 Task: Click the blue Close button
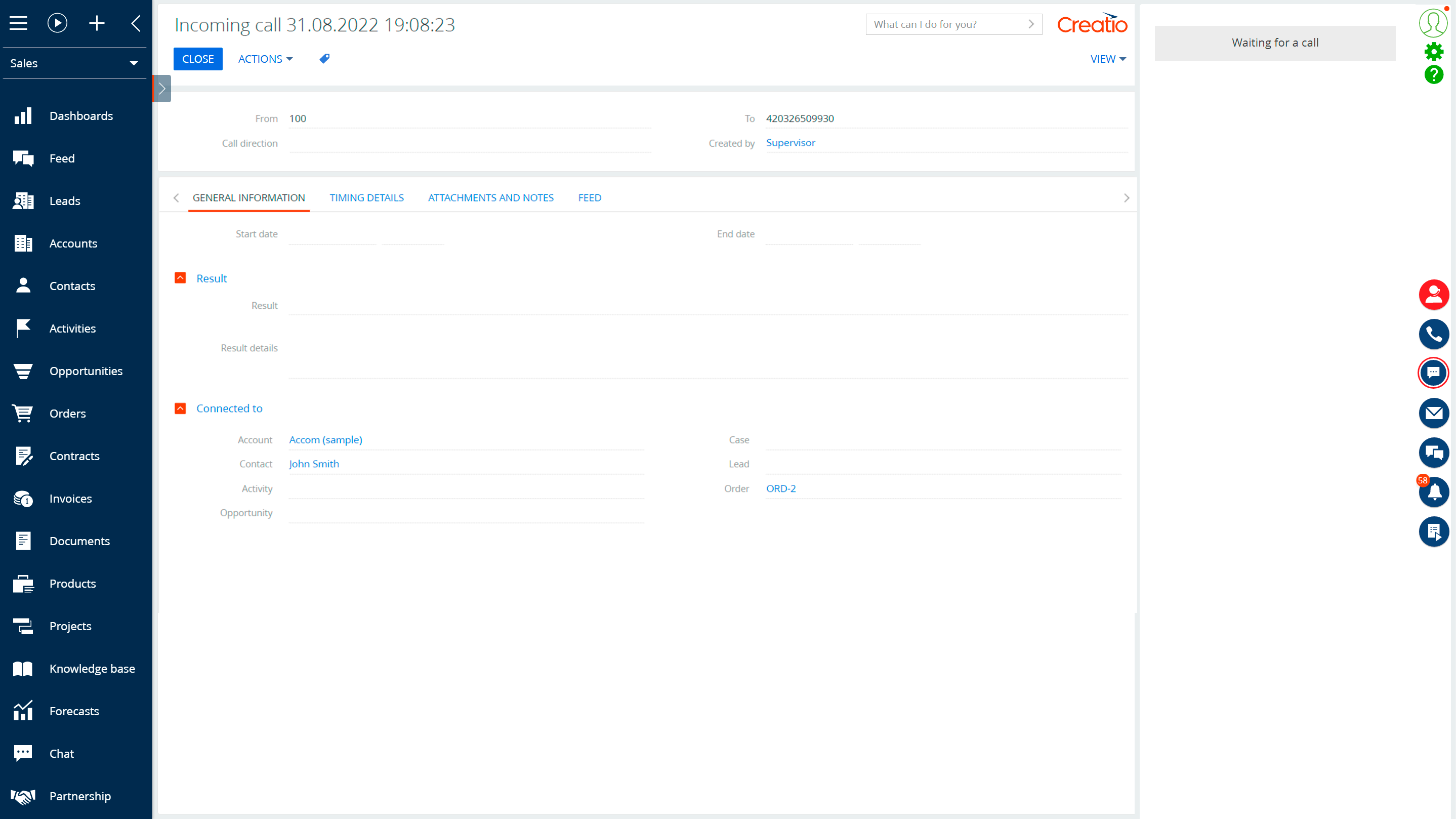pos(198,59)
